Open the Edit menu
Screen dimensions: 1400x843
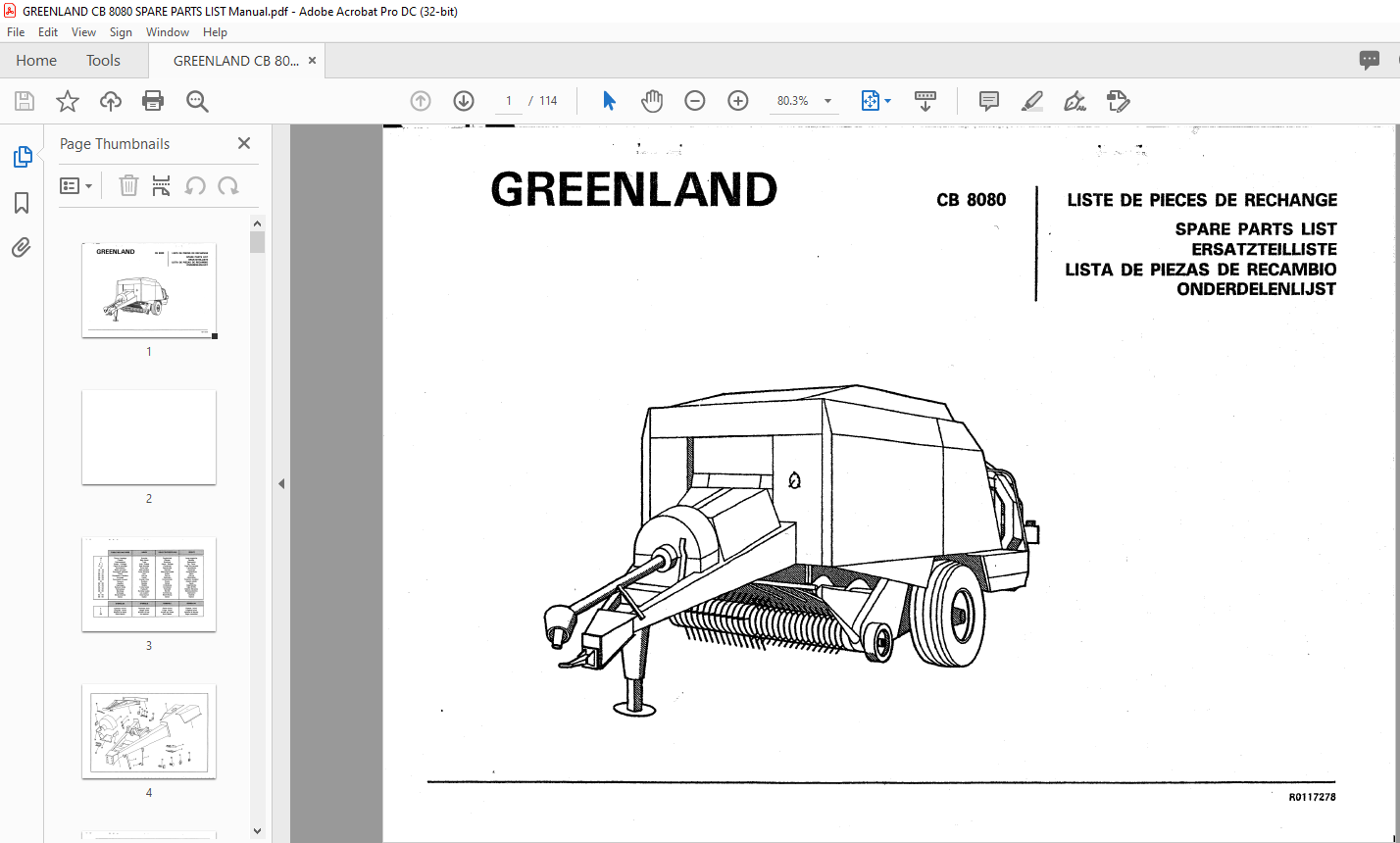48,32
